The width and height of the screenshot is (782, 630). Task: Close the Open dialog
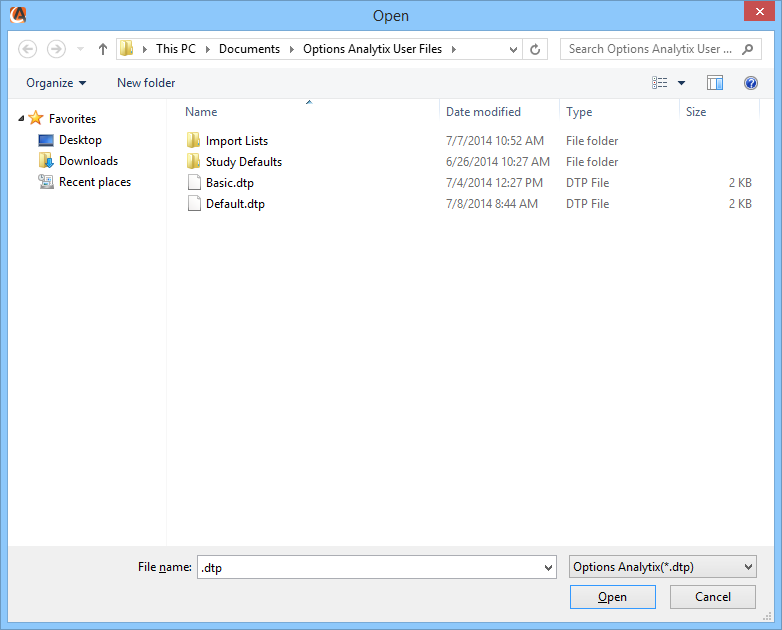(759, 11)
